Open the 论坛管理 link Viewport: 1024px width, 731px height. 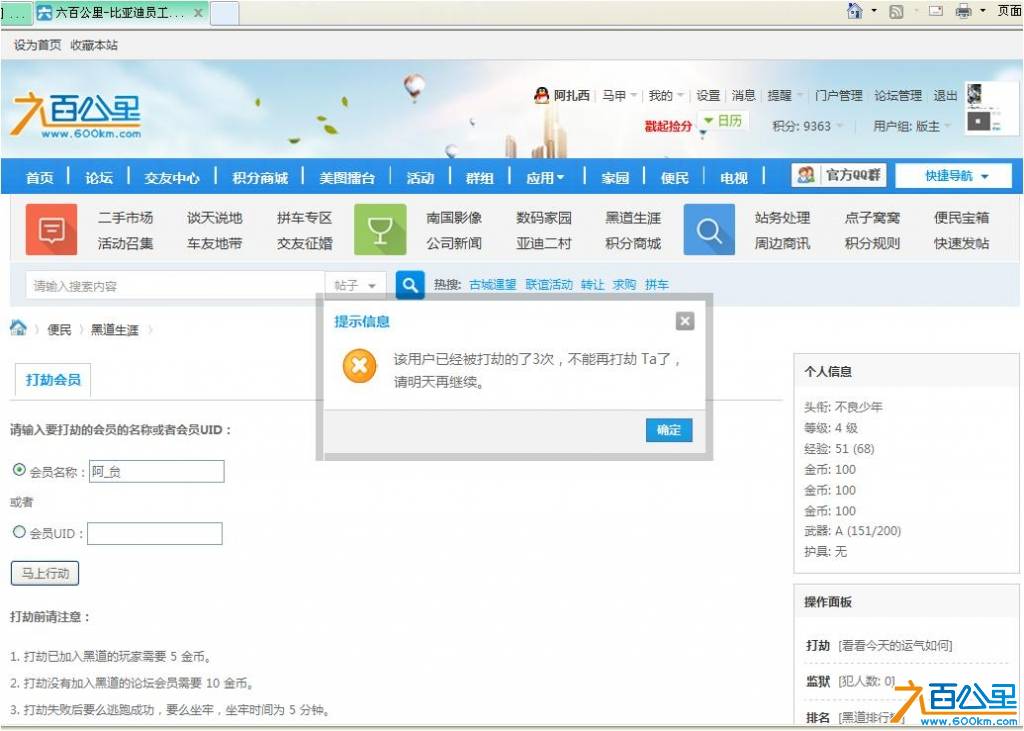click(x=898, y=95)
